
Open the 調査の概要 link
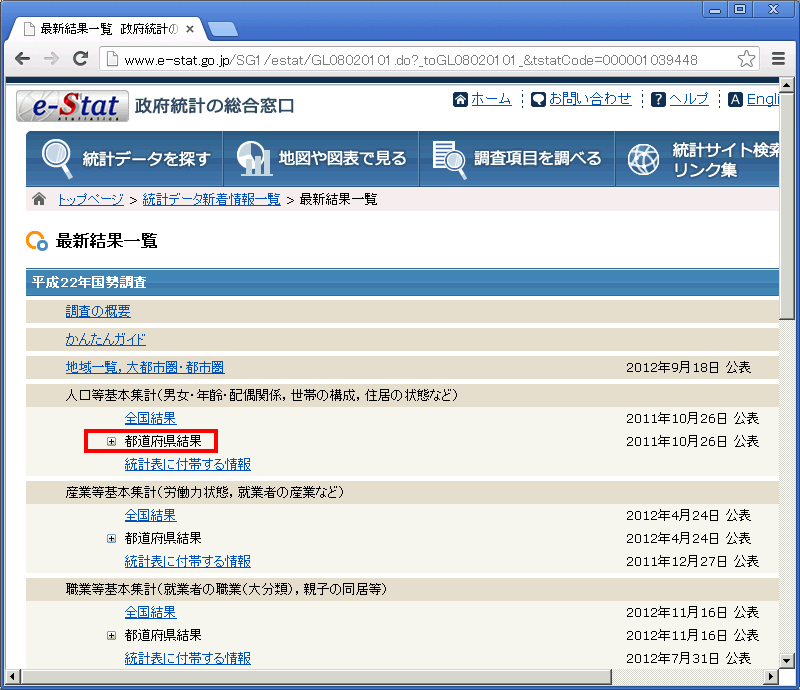tap(97, 311)
